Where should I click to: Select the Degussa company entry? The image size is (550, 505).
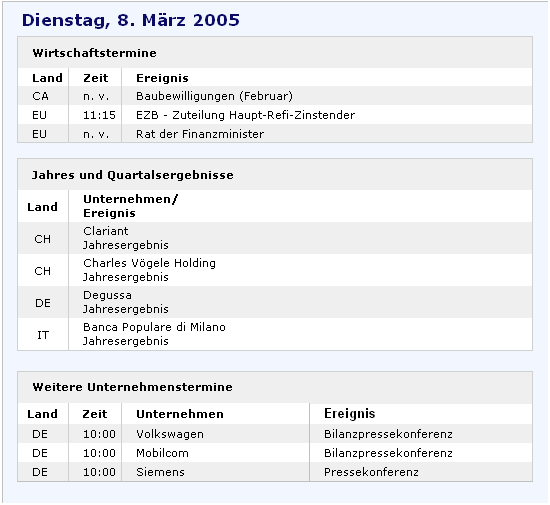tap(107, 295)
